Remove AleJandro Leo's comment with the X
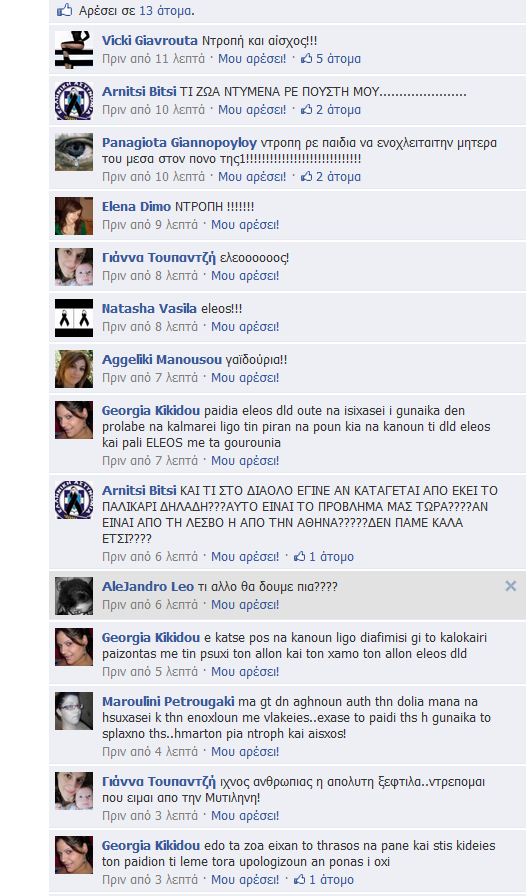531x896 pixels. pos(510,586)
